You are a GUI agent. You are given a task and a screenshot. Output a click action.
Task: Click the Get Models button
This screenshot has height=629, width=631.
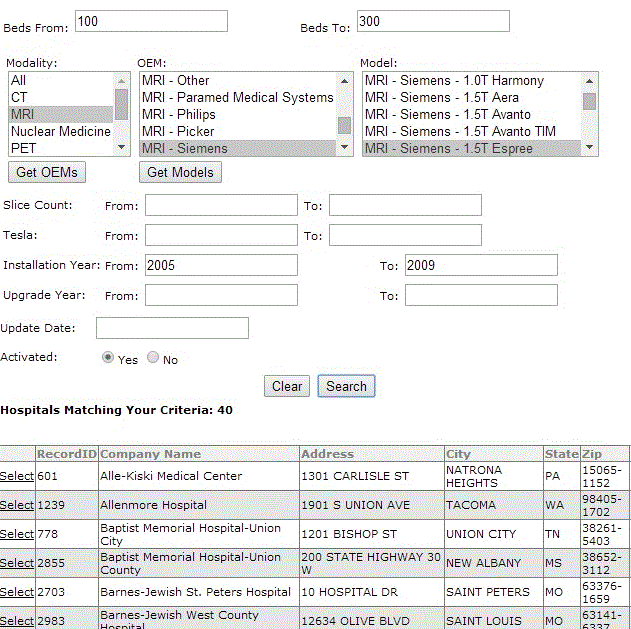[180, 172]
